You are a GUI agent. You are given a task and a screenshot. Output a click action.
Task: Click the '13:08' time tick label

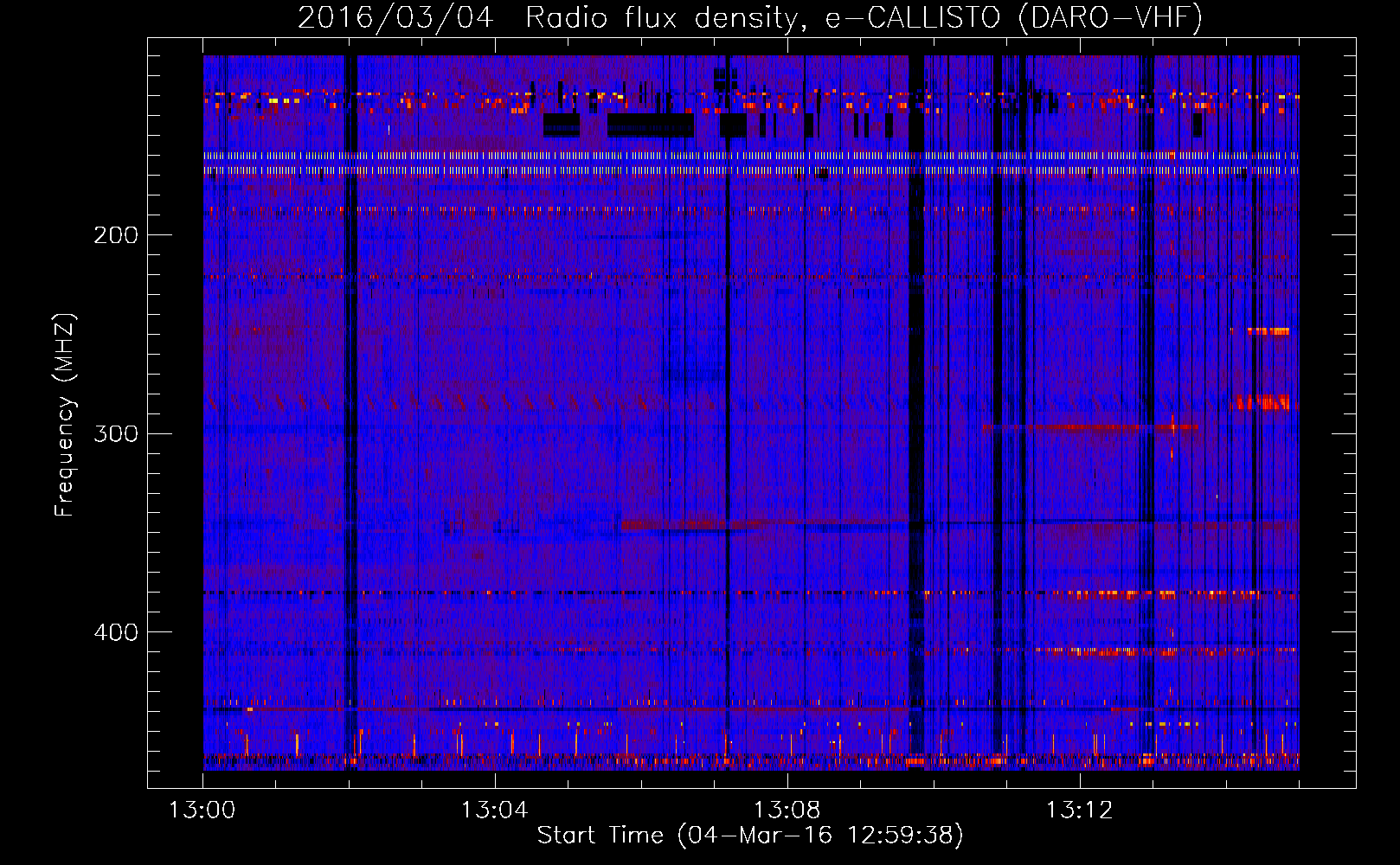tap(787, 810)
